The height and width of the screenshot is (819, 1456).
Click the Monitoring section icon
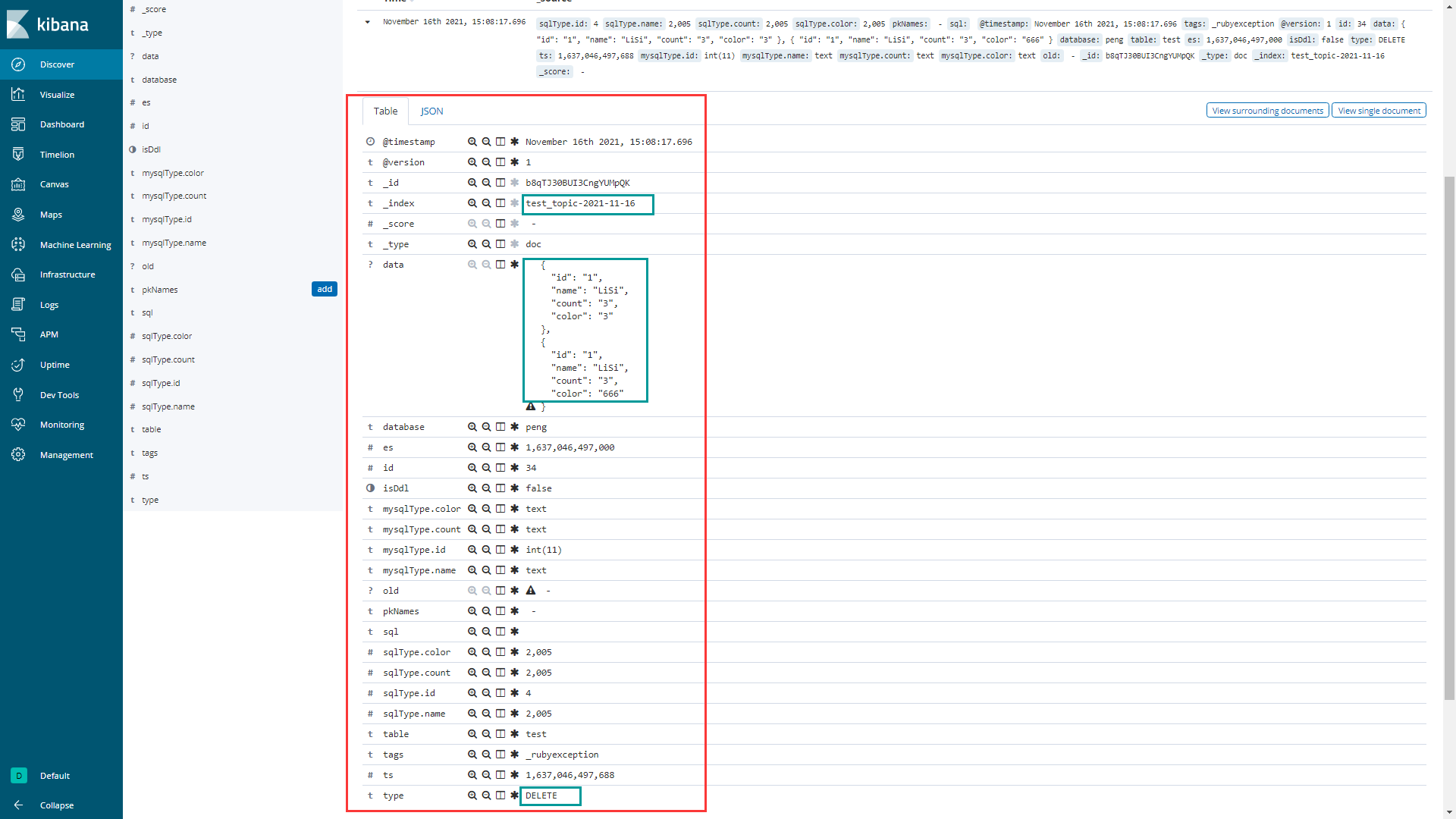(18, 424)
